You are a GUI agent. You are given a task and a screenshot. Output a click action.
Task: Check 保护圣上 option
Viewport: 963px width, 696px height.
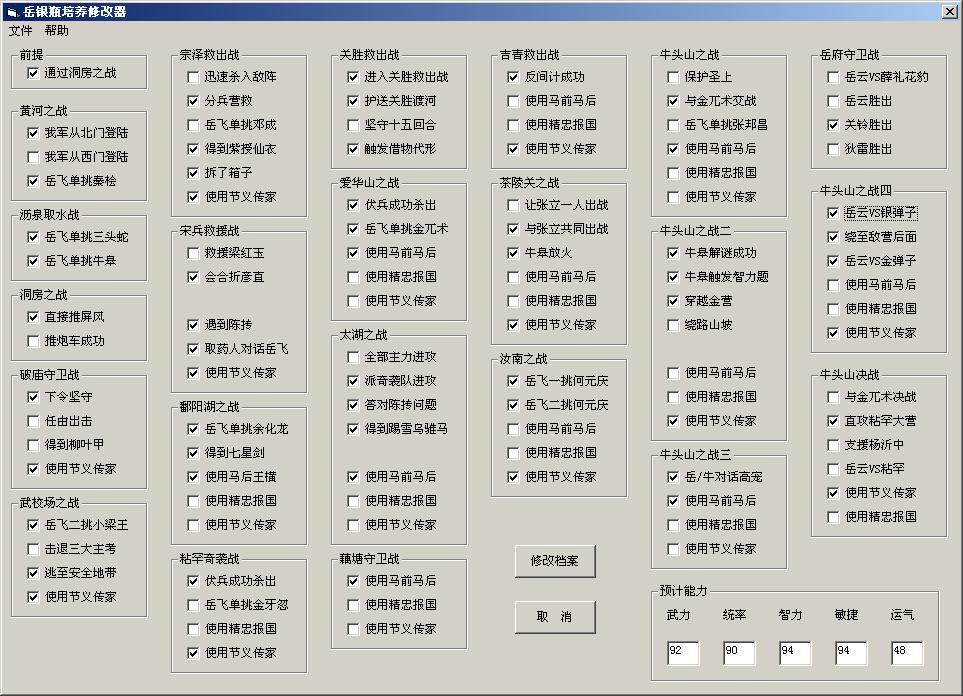click(673, 77)
